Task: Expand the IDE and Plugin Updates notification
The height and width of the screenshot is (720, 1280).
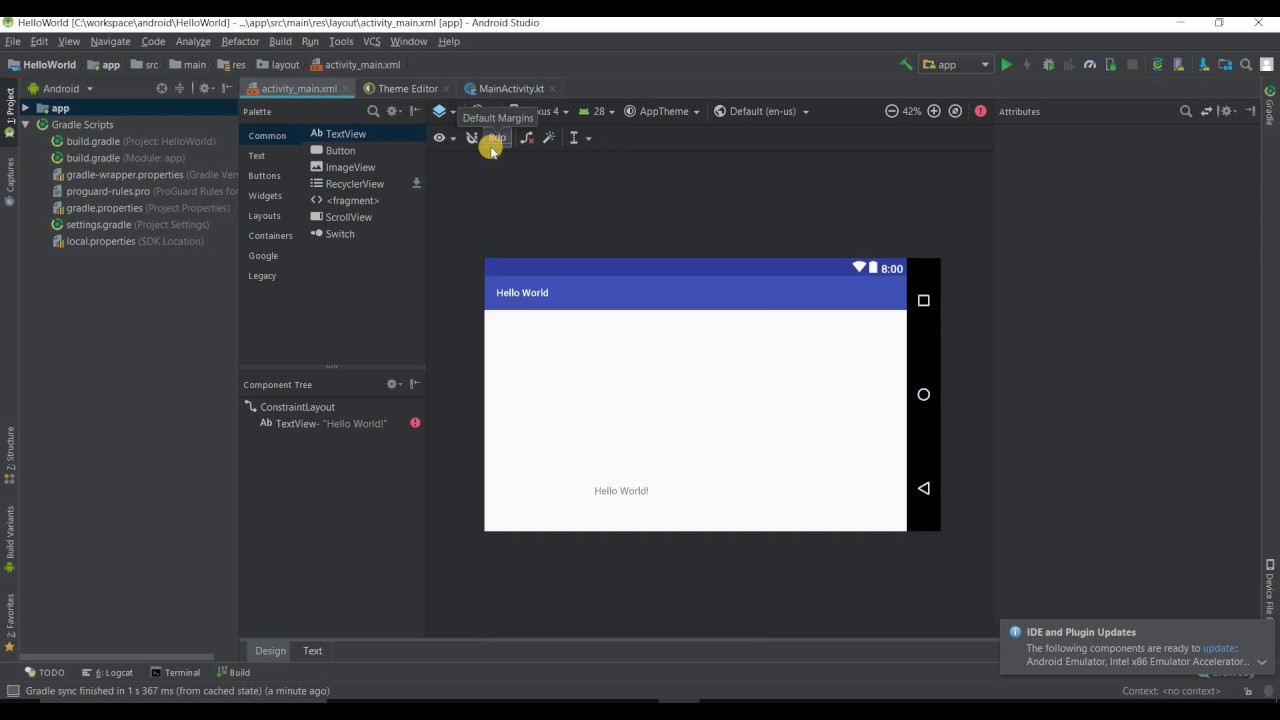Action: click(1261, 662)
